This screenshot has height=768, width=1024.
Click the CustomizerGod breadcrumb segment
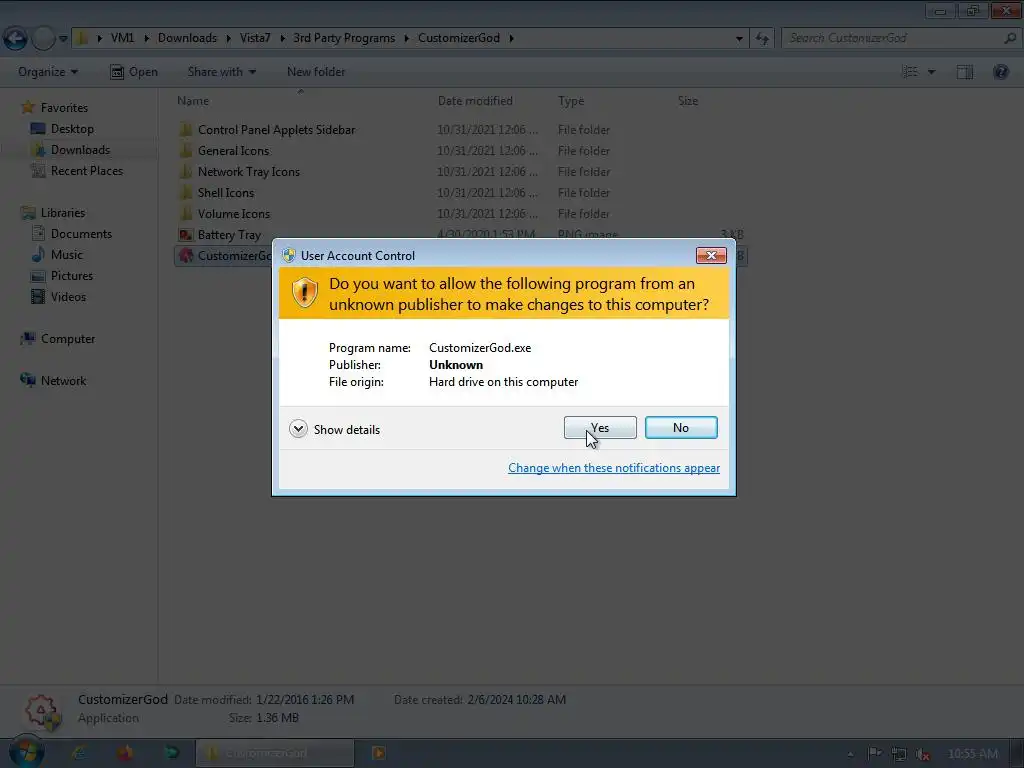tap(458, 38)
